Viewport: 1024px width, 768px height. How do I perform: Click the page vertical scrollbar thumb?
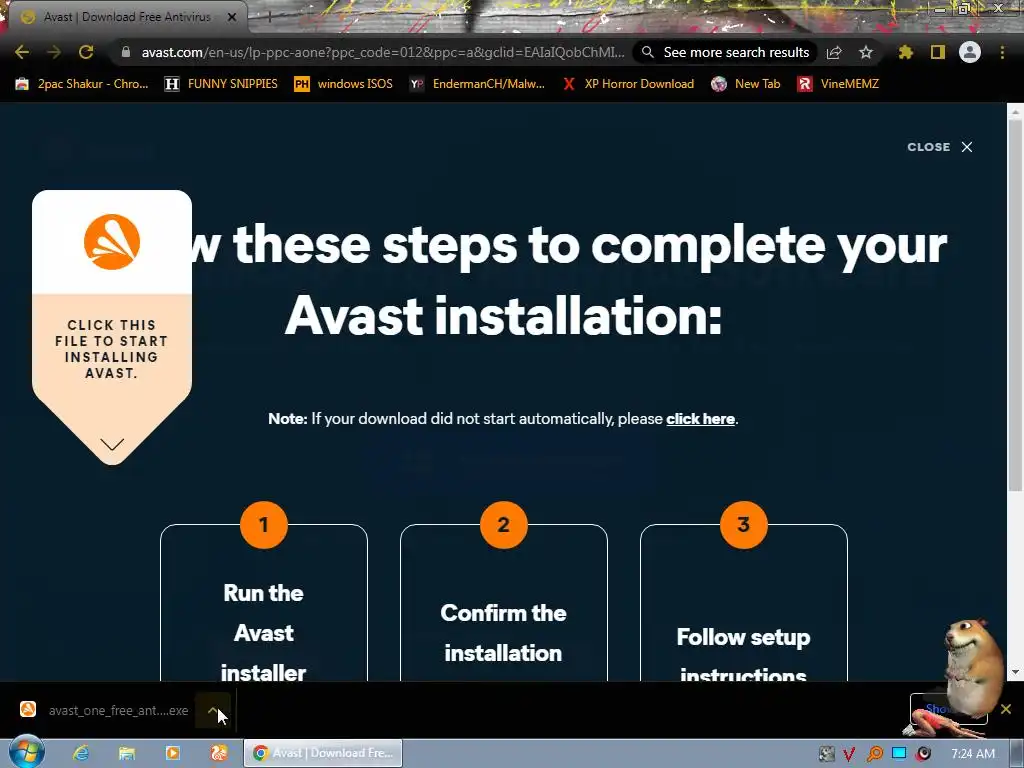pos(1015,305)
